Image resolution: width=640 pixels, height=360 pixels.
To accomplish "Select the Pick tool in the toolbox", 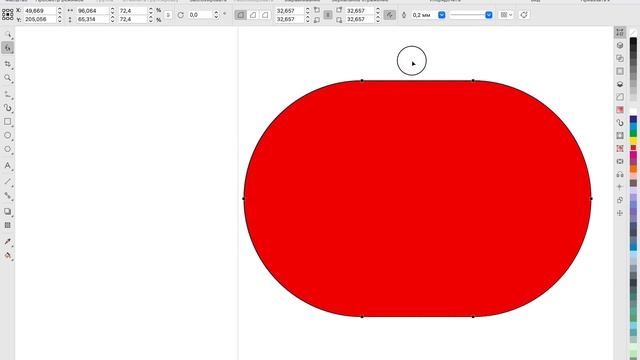I will coord(7,34).
